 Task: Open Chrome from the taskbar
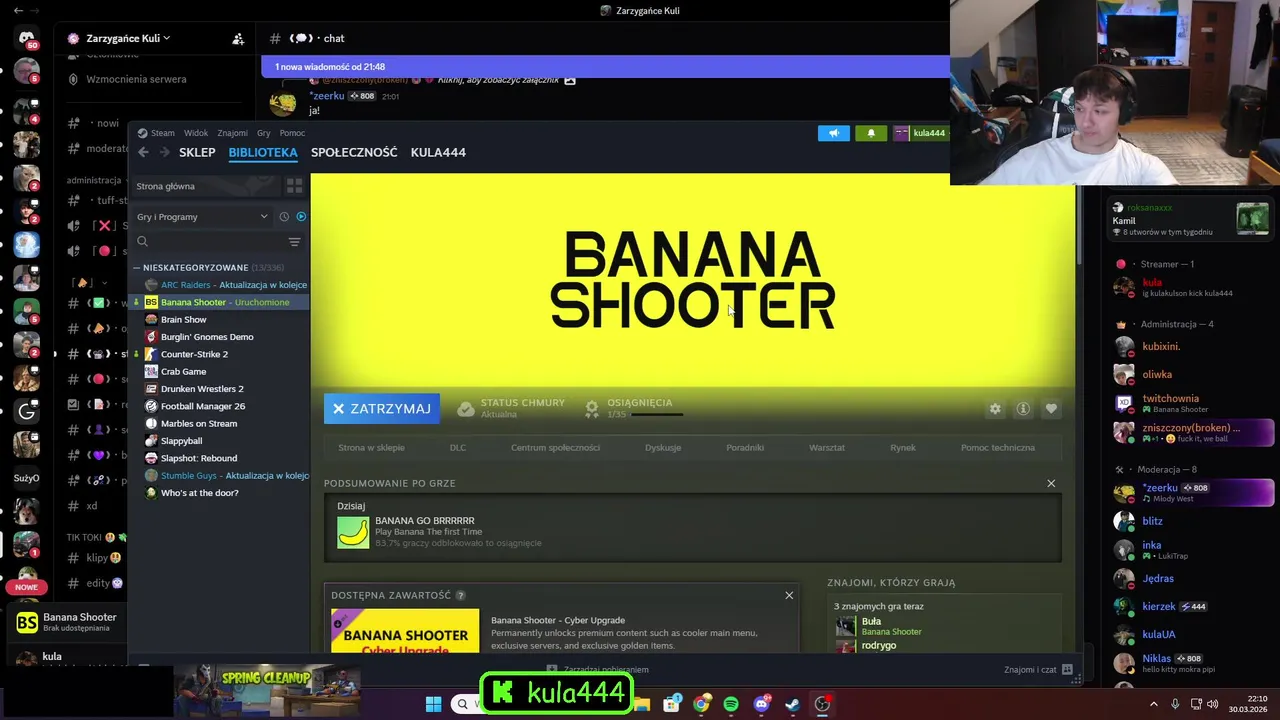[701, 704]
